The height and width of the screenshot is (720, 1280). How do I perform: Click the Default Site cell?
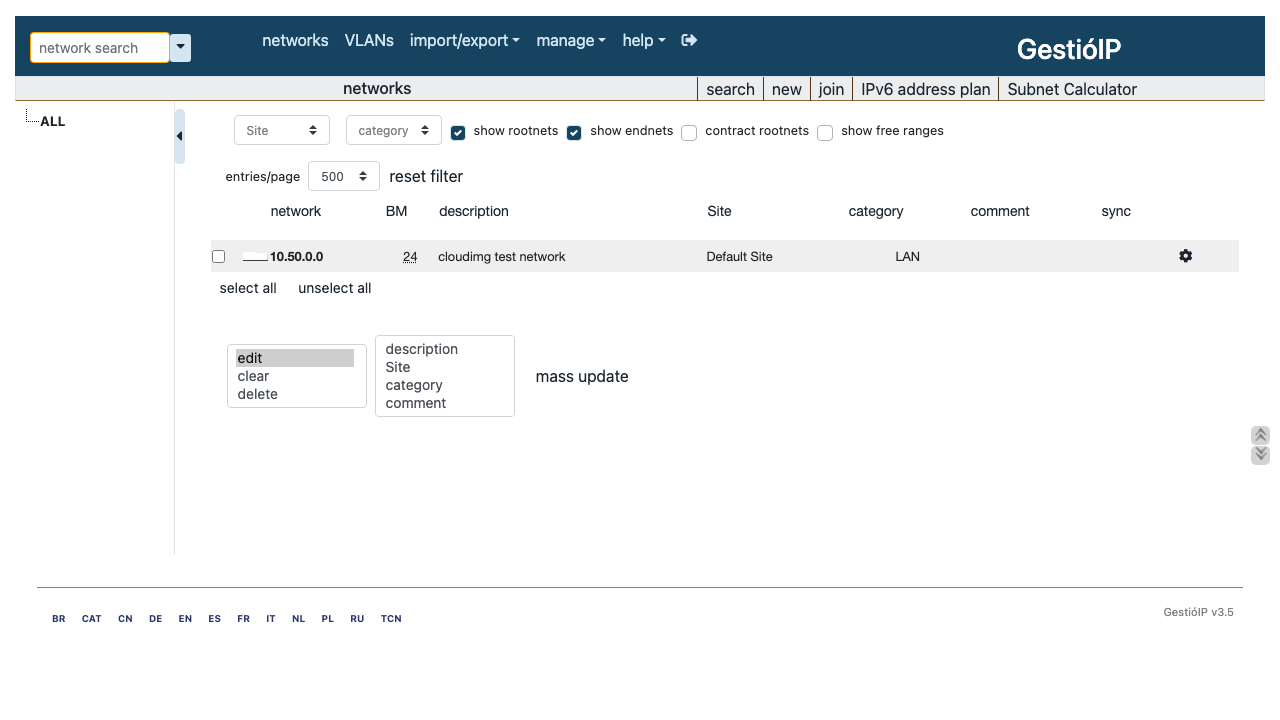(x=739, y=257)
